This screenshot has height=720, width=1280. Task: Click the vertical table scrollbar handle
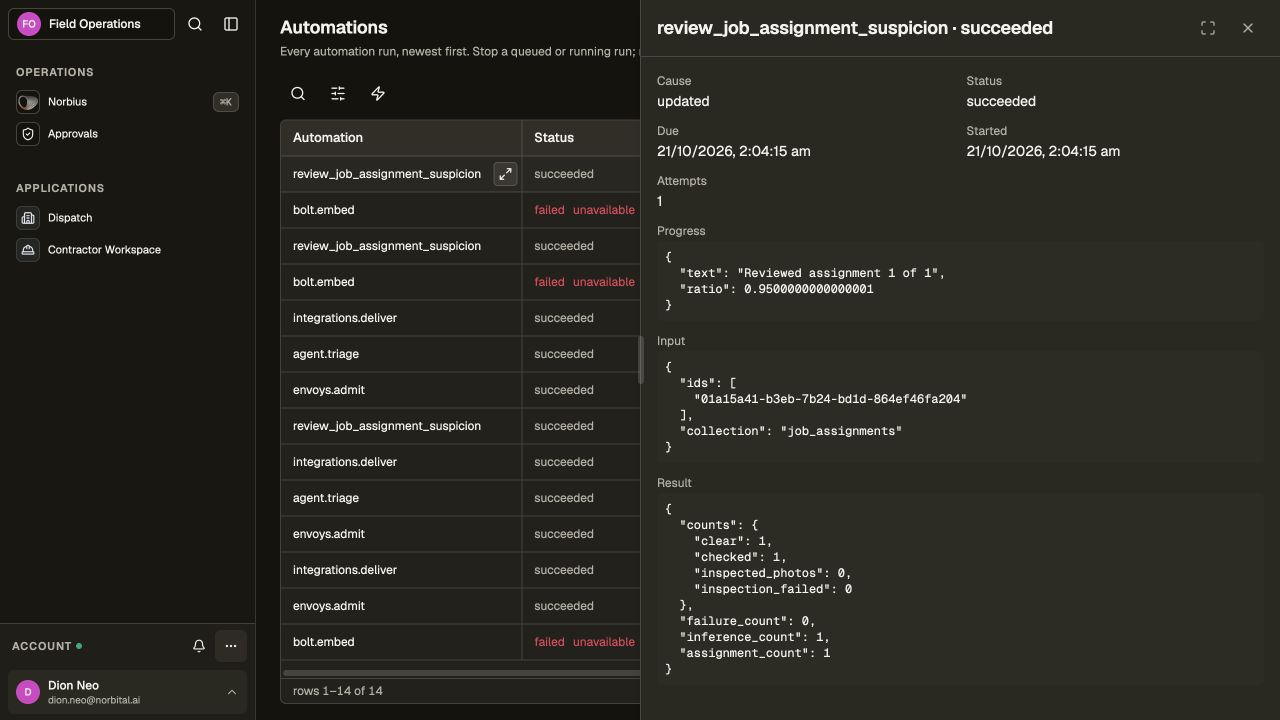[x=640, y=360]
